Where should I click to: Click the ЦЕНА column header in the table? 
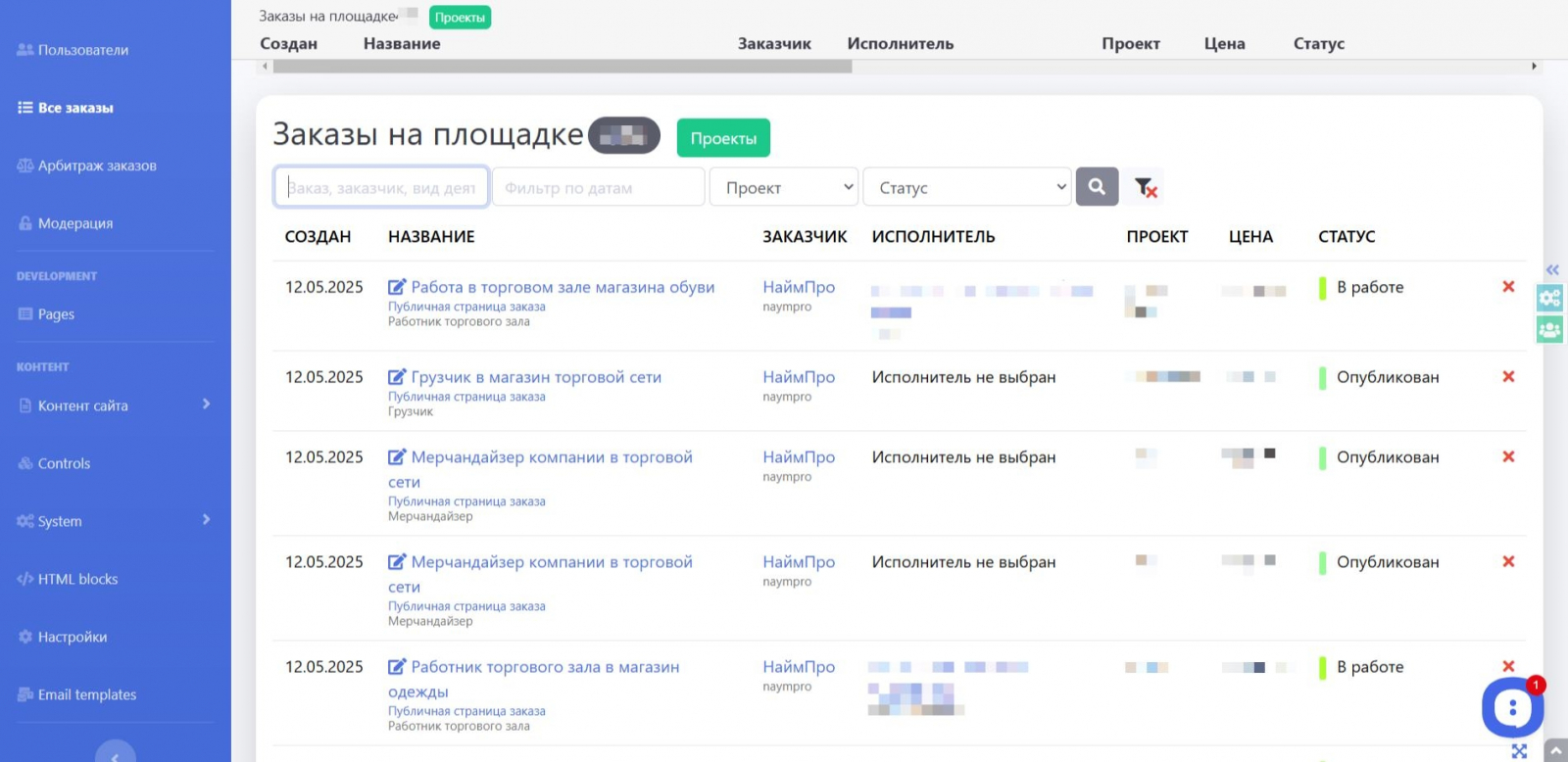coord(1250,237)
